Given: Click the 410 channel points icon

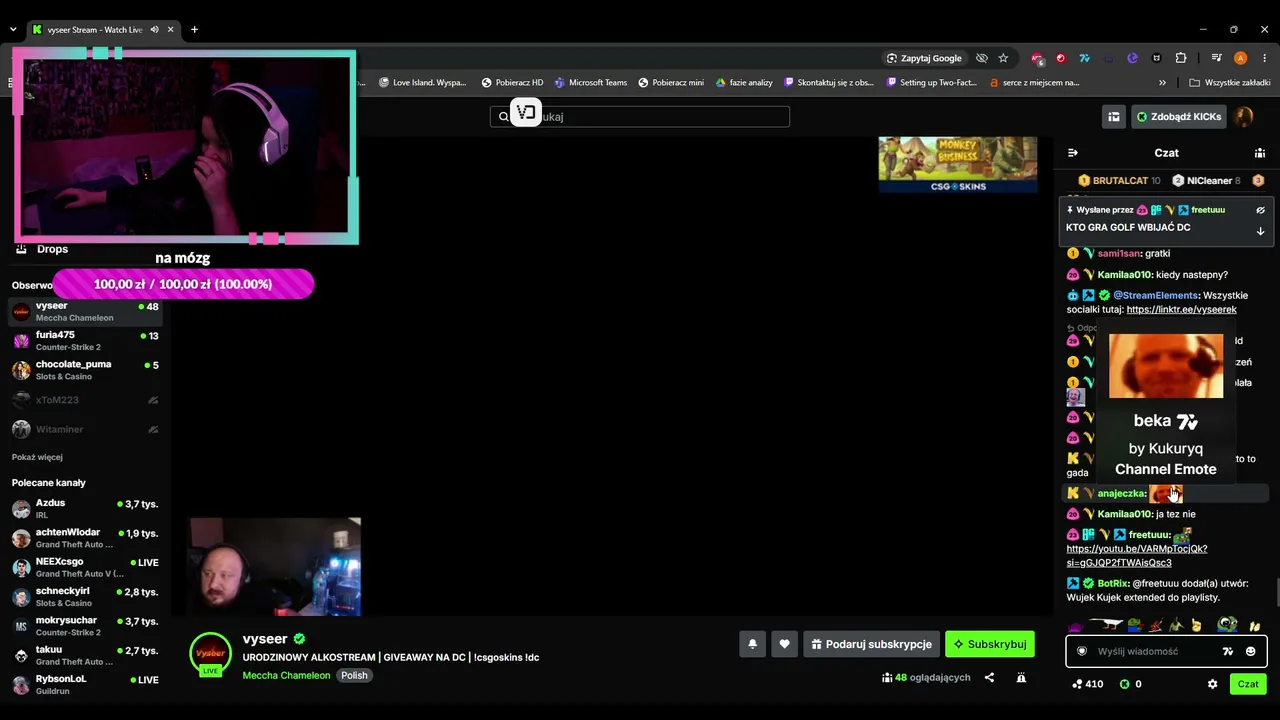Looking at the screenshot, I should (x=1077, y=684).
